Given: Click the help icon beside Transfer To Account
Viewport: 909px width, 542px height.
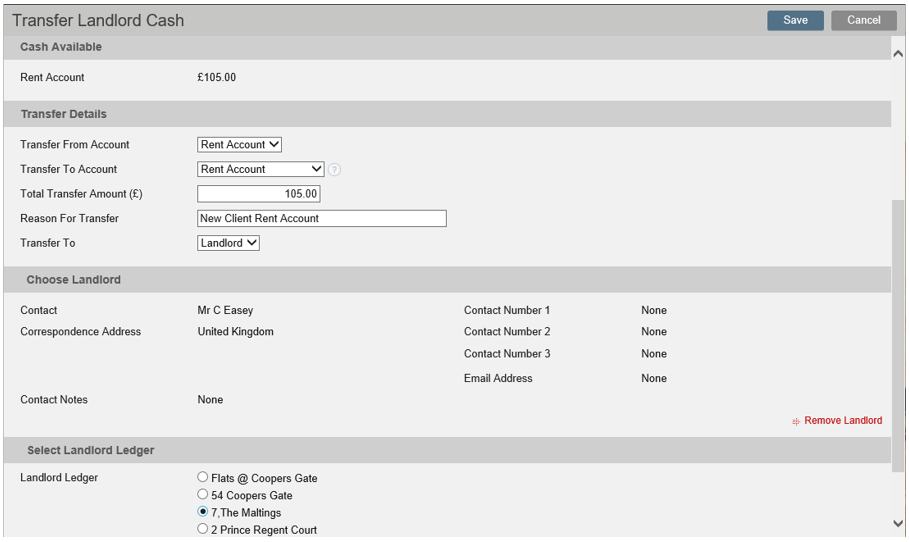Looking at the screenshot, I should [334, 170].
